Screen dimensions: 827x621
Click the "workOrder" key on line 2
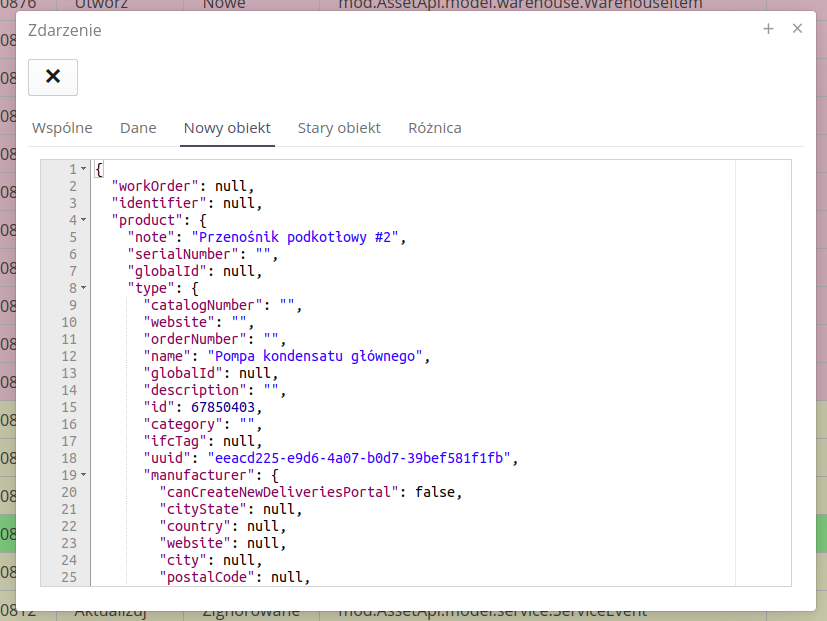point(158,186)
